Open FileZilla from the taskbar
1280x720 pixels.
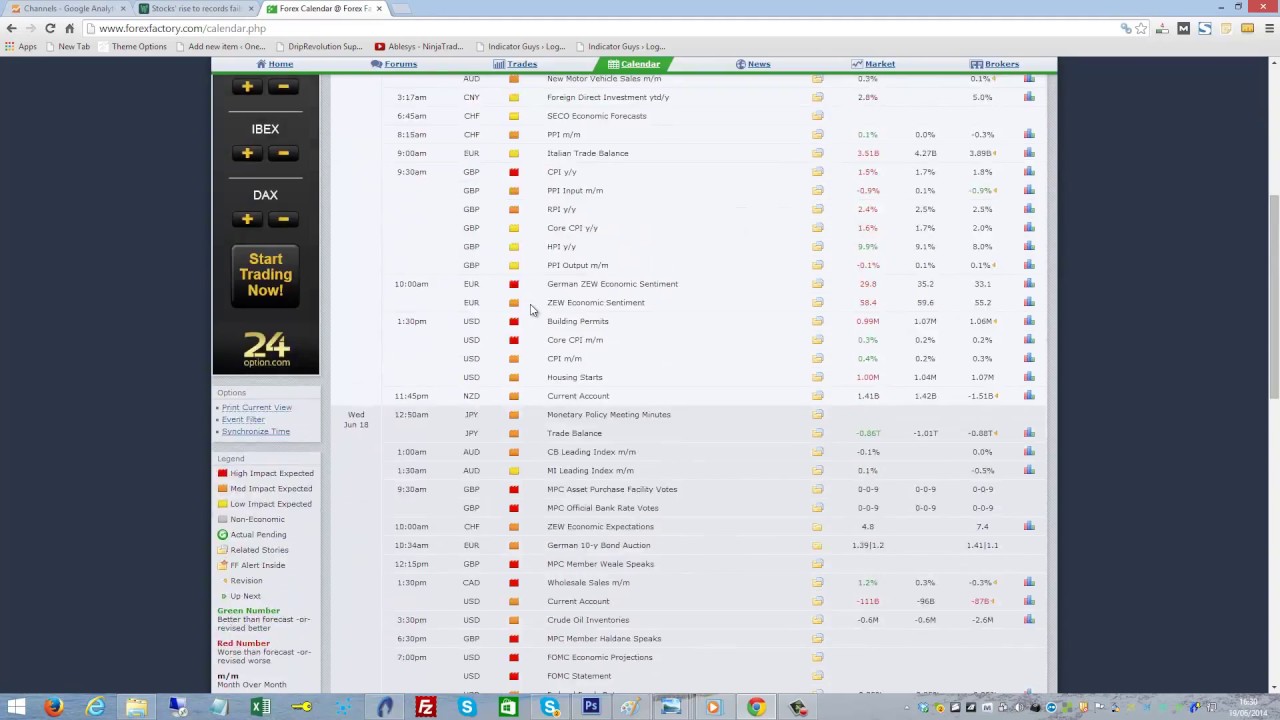[x=425, y=708]
